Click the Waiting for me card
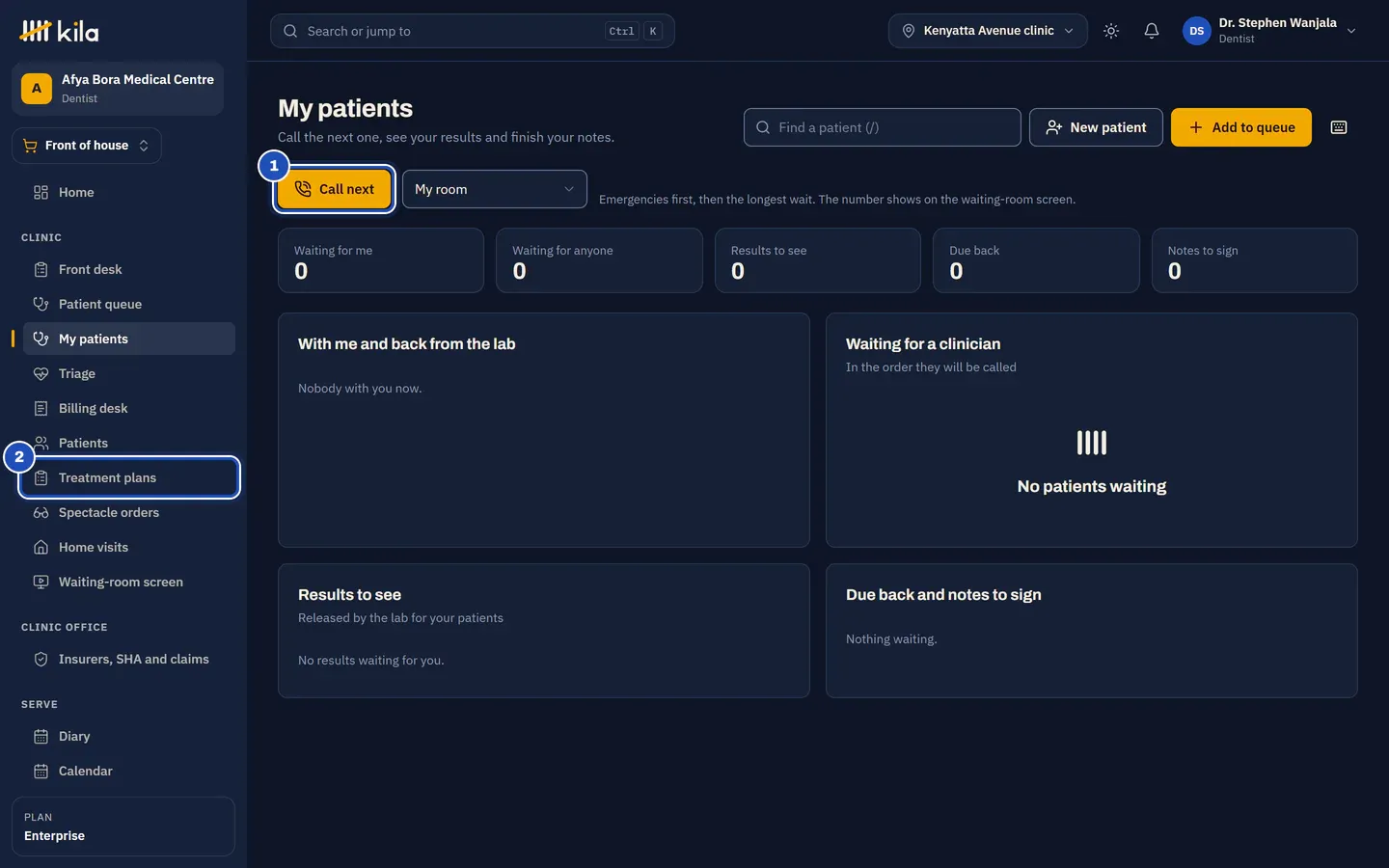Image resolution: width=1389 pixels, height=868 pixels. point(381,260)
